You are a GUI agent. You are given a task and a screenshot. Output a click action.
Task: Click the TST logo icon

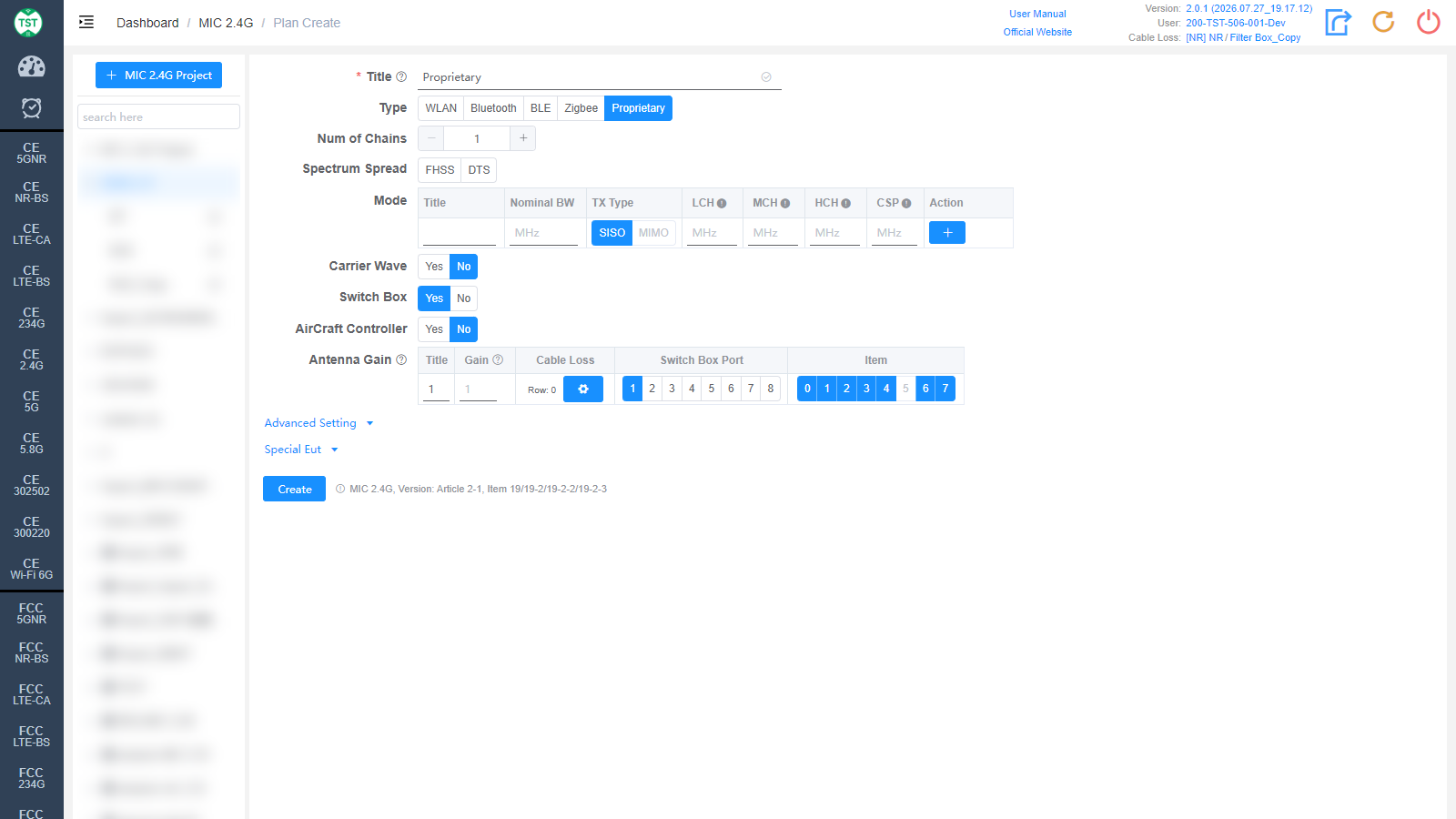tap(28, 23)
